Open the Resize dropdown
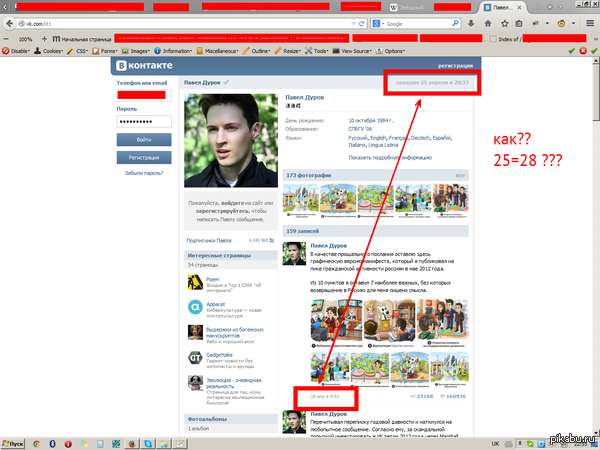This screenshot has width=600, height=450. 288,51
